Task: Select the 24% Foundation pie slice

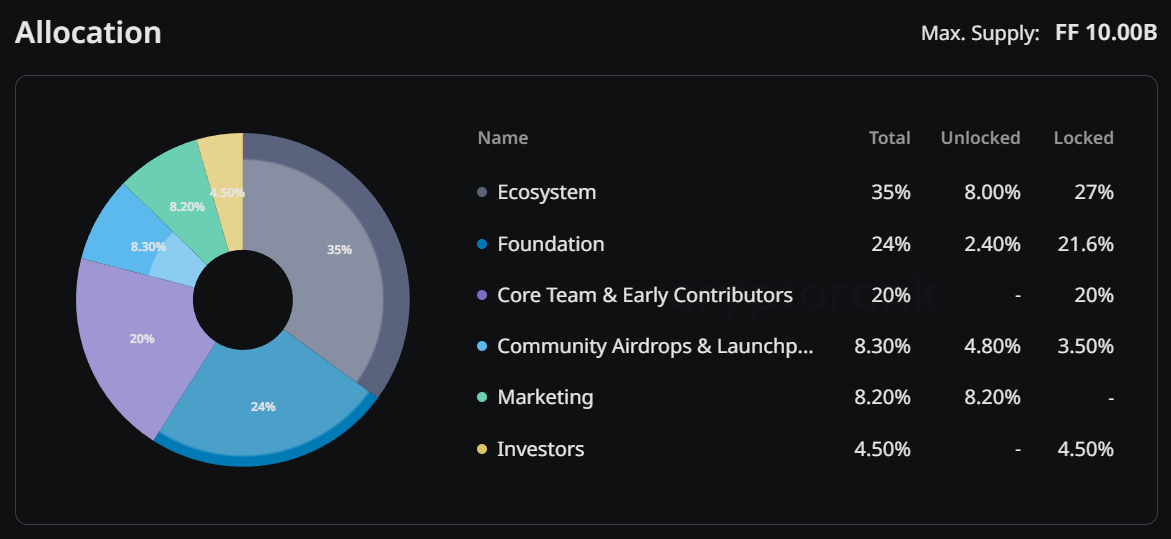Action: point(263,407)
